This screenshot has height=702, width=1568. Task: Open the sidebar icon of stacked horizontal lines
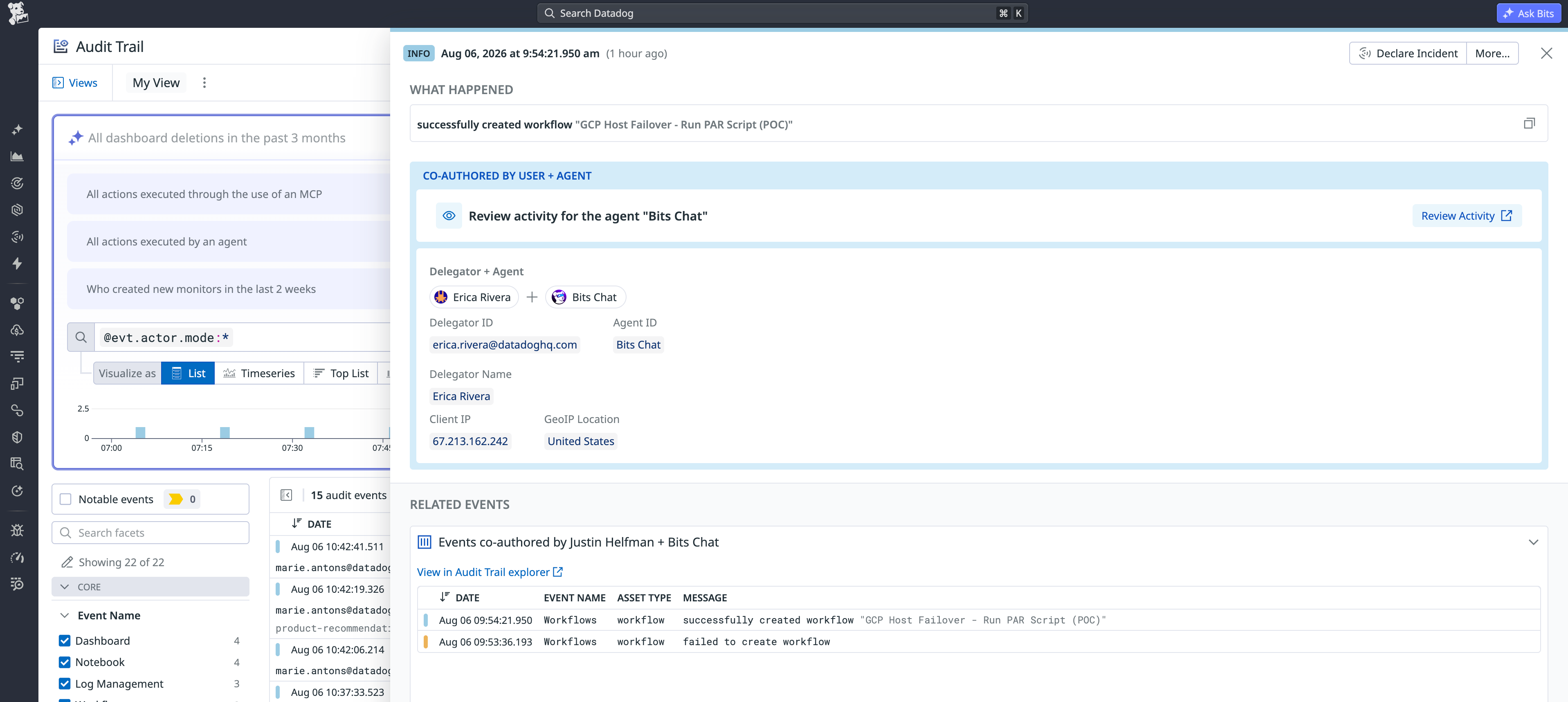[17, 357]
